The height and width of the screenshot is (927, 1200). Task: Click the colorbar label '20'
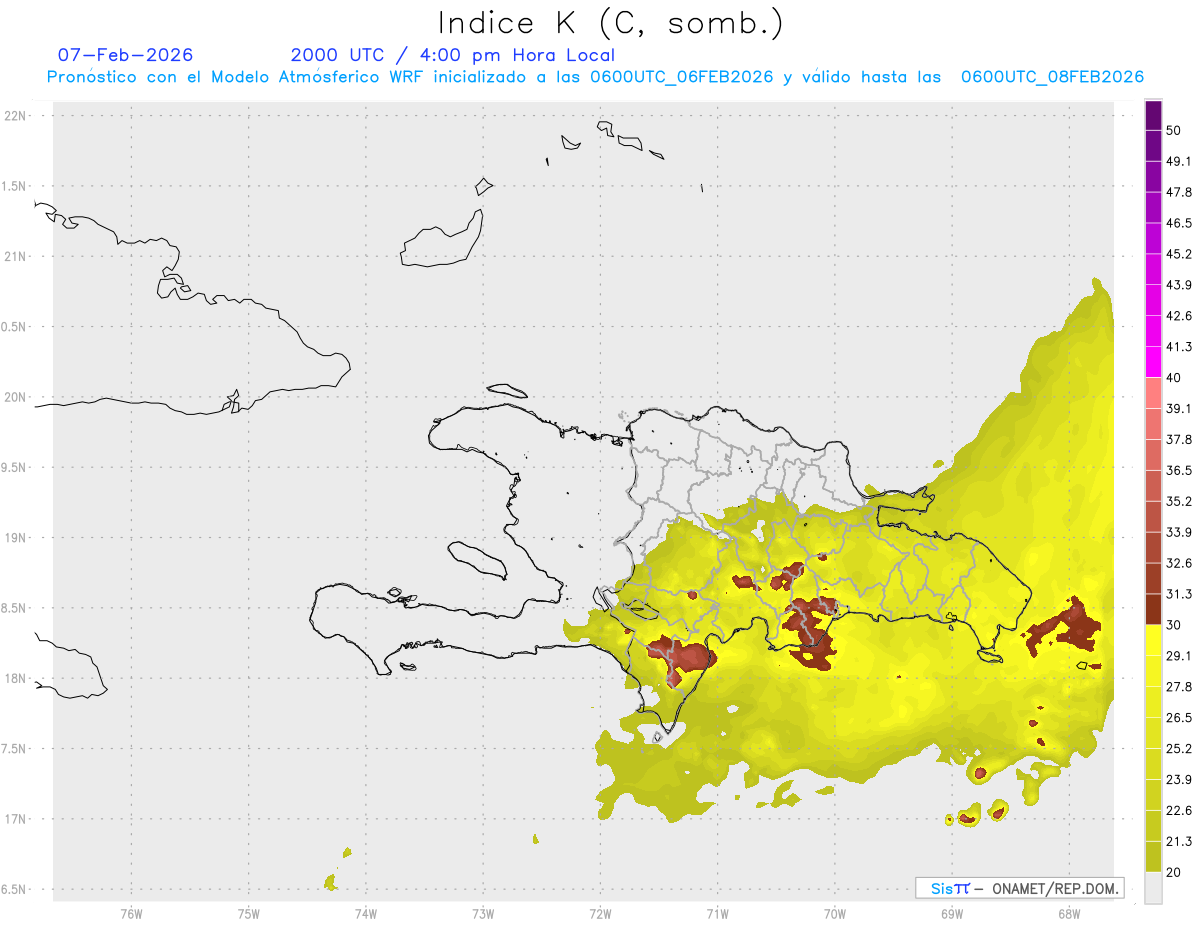(1174, 873)
